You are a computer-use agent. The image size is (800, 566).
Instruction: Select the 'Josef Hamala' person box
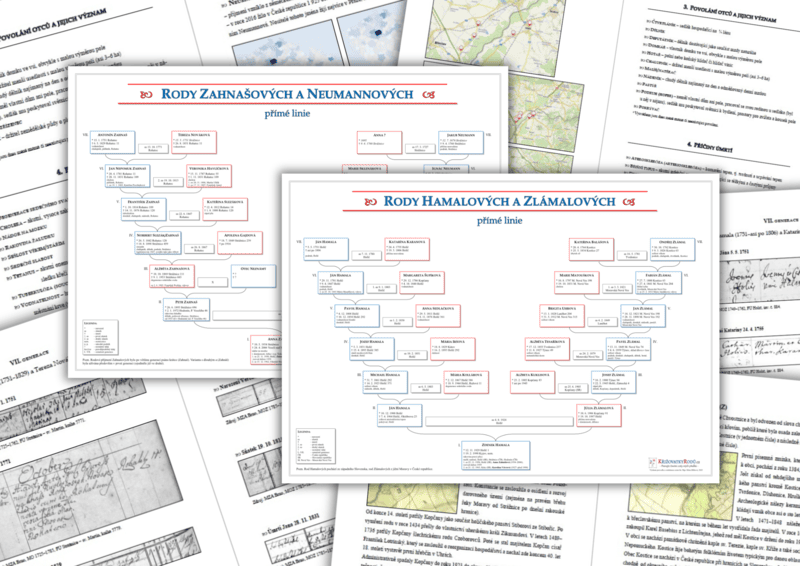[371, 349]
